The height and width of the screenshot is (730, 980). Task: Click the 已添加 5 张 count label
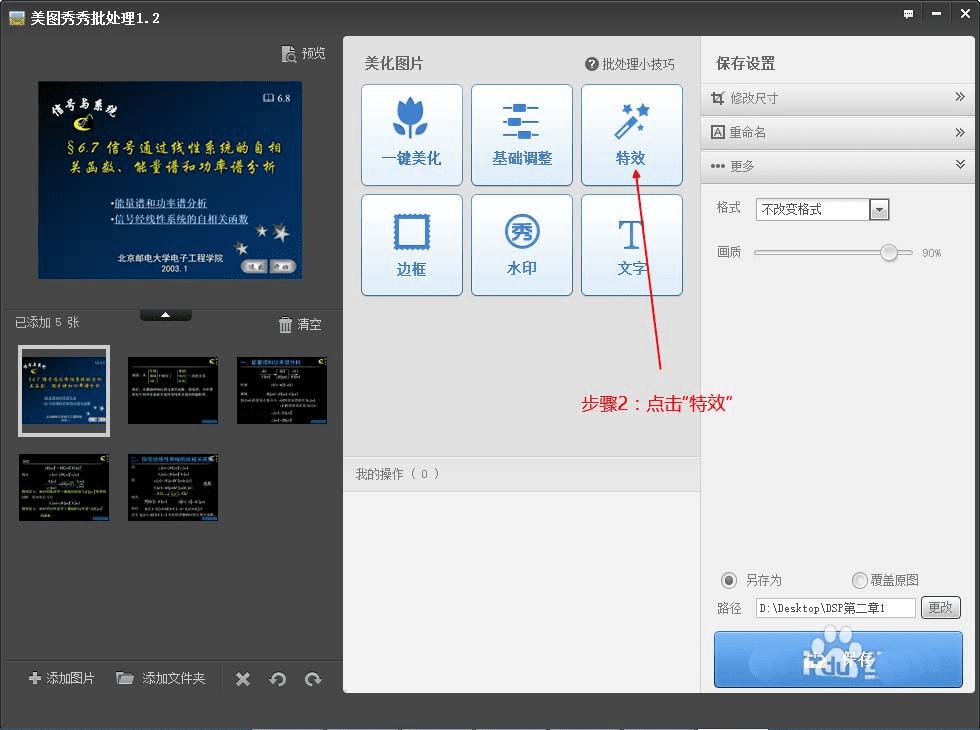47,322
